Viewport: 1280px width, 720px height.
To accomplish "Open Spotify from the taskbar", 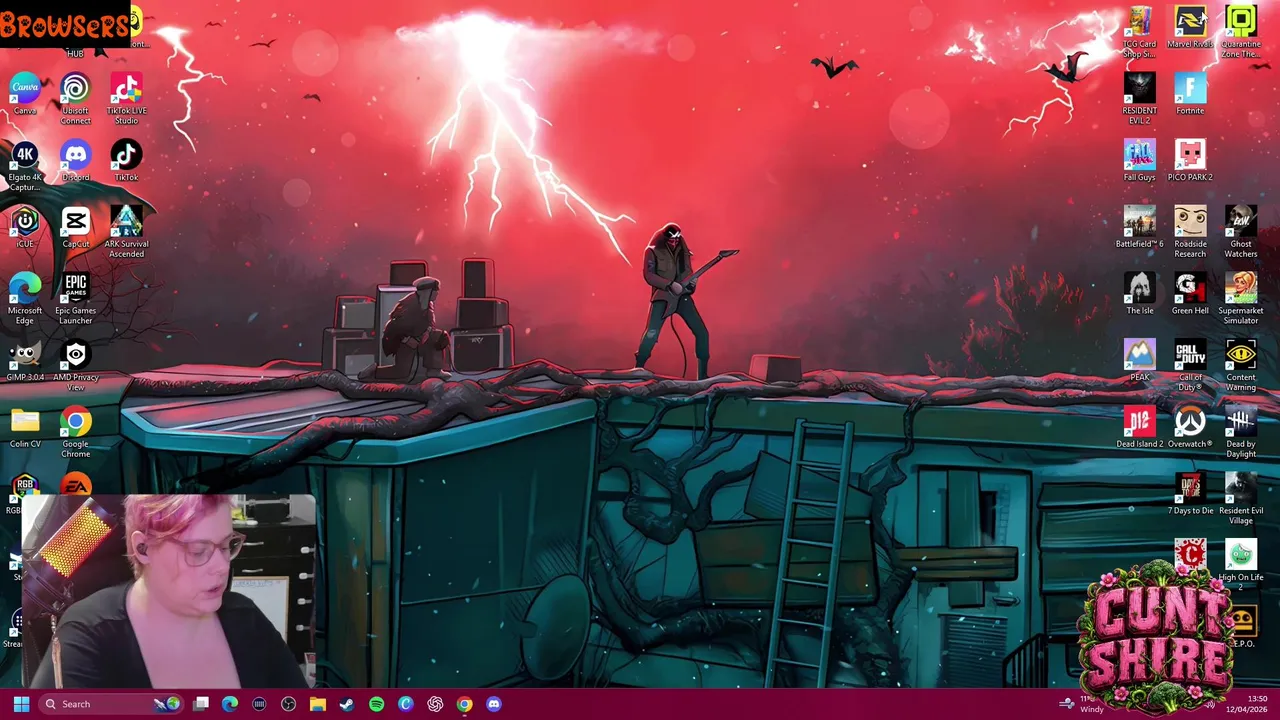I will pyautogui.click(x=376, y=704).
